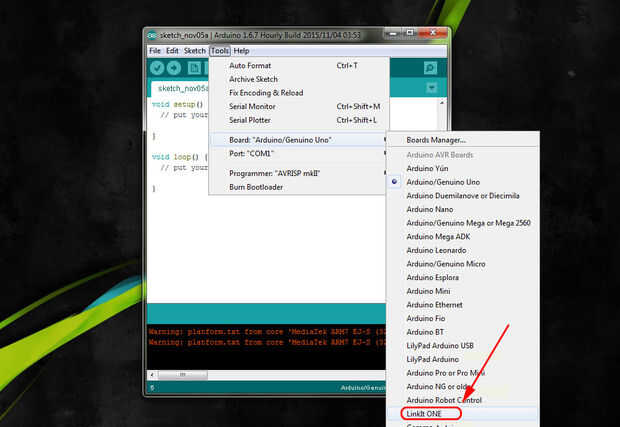Click the Arduino app icon in title bar
620x427 pixels.
152,36
